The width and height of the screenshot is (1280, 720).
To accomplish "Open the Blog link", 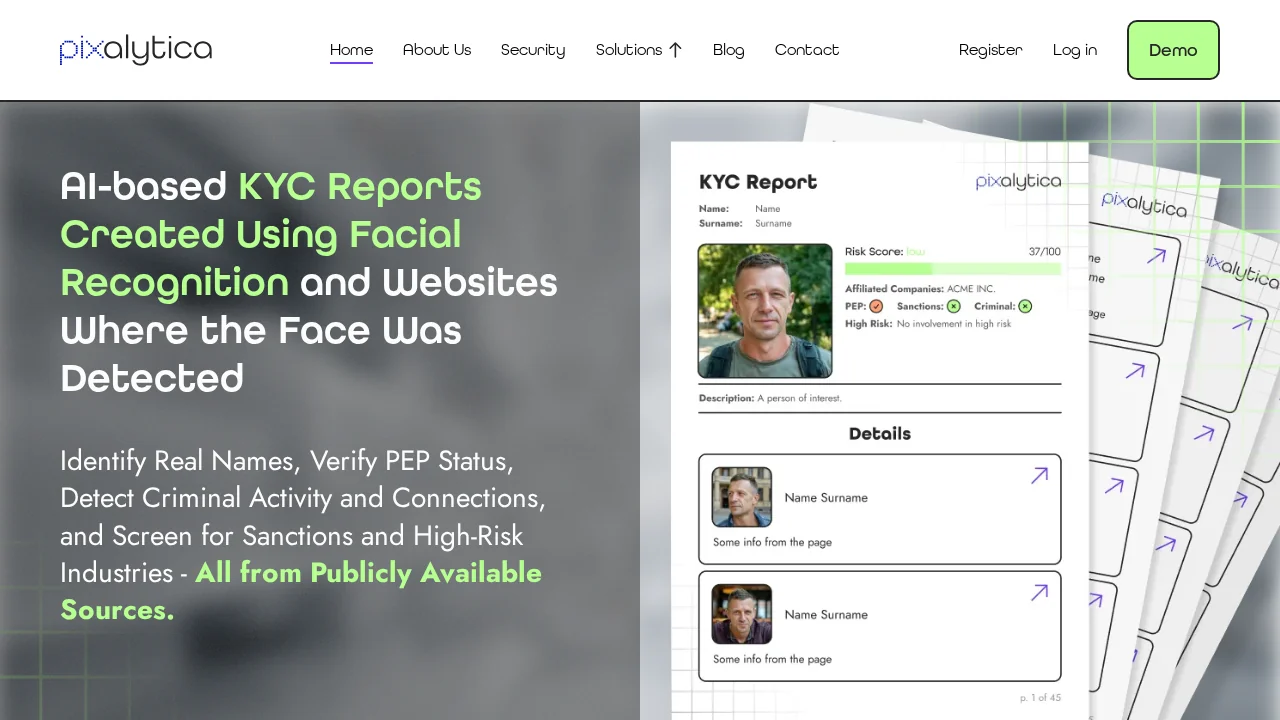I will click(728, 50).
